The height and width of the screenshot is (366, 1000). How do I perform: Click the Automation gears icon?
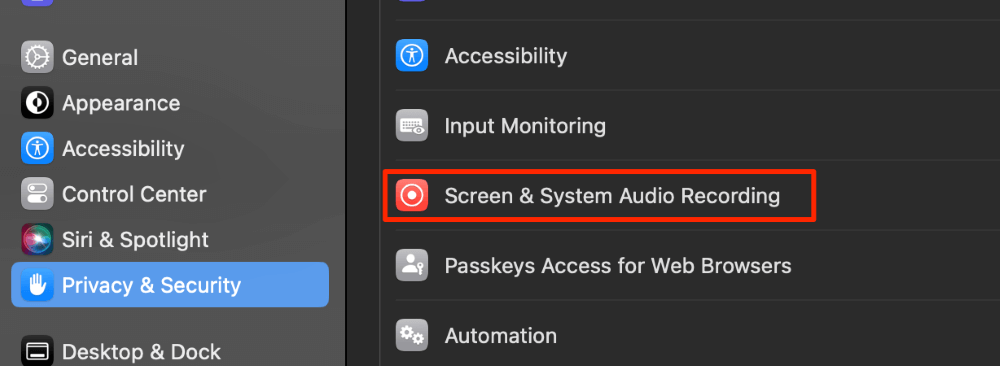pyautogui.click(x=411, y=335)
